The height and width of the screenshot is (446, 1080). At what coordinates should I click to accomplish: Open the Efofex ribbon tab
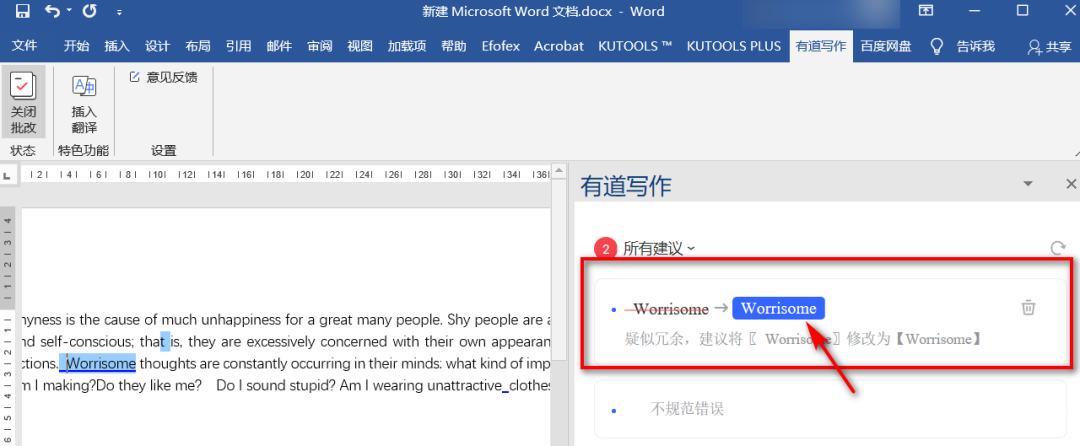[x=502, y=46]
